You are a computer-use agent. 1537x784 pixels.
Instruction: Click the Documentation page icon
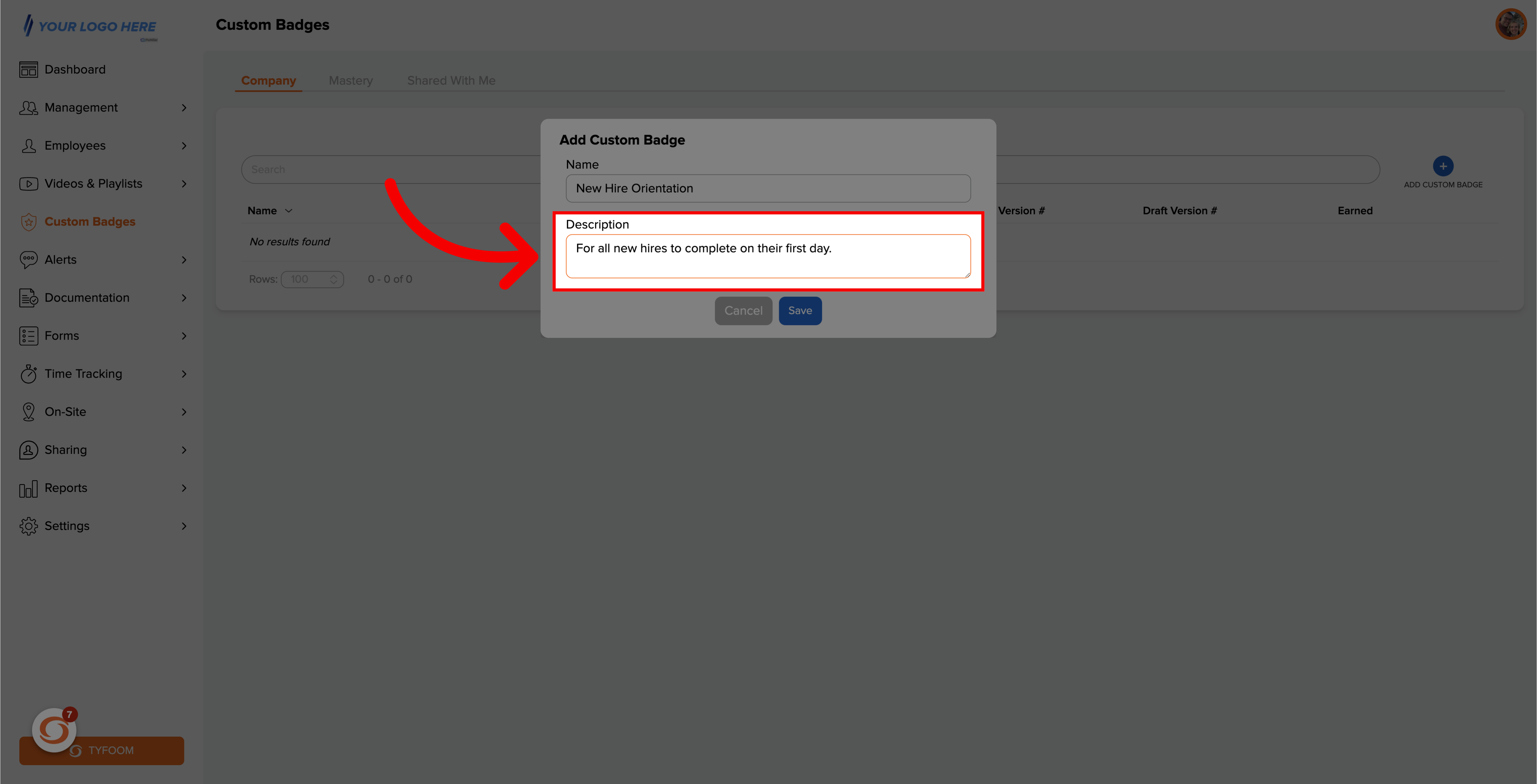(28, 298)
